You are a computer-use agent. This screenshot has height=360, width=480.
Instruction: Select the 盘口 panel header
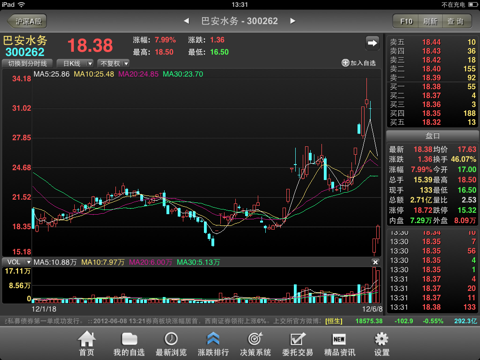point(432,136)
